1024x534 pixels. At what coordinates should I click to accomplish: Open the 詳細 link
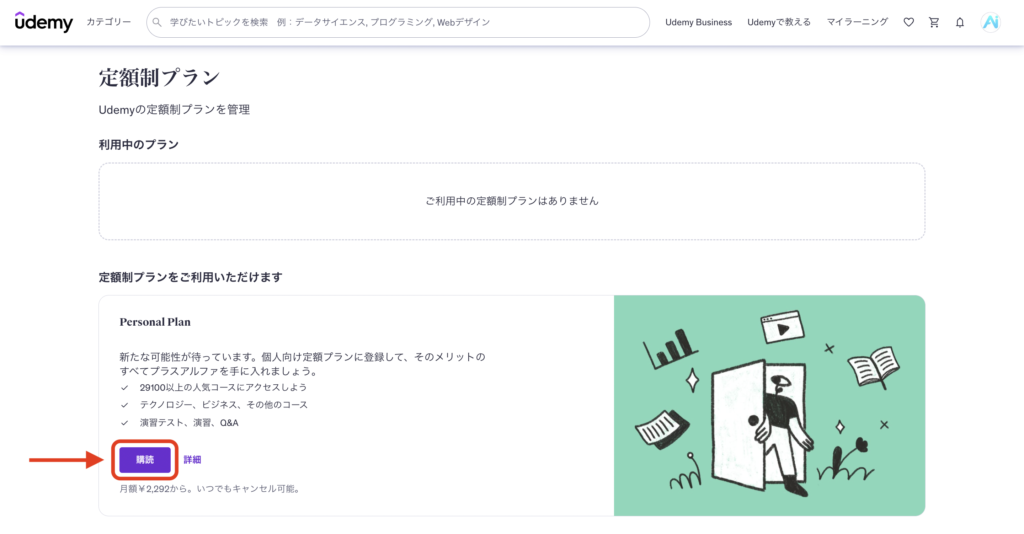[192, 460]
